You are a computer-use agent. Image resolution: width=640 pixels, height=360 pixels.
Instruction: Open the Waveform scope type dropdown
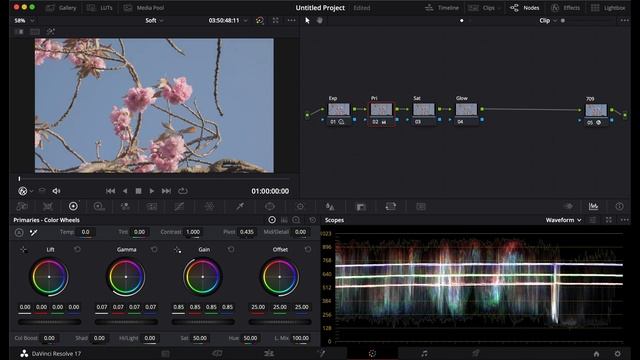(x=563, y=220)
